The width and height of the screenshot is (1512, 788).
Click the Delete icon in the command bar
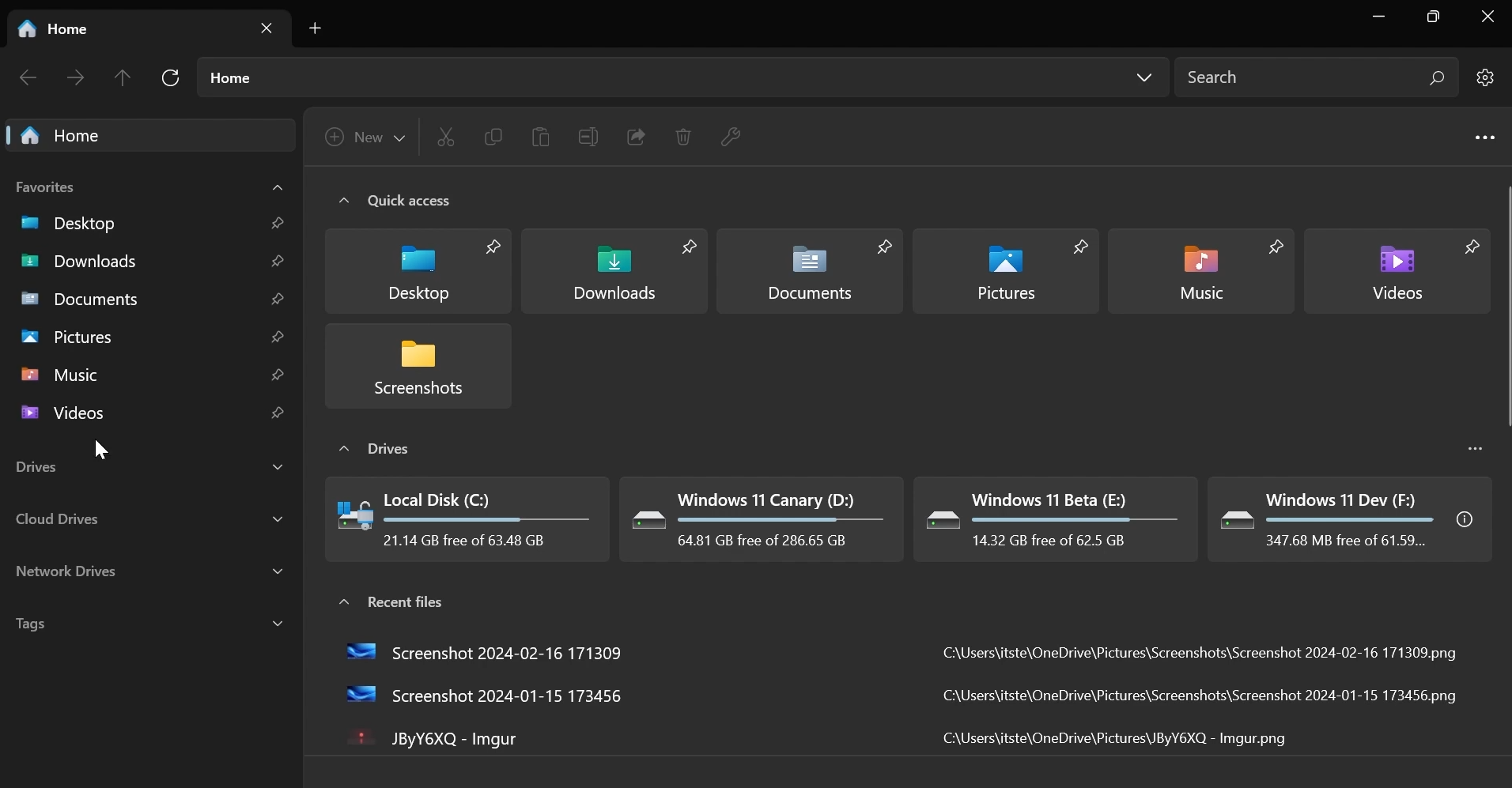pyautogui.click(x=683, y=137)
